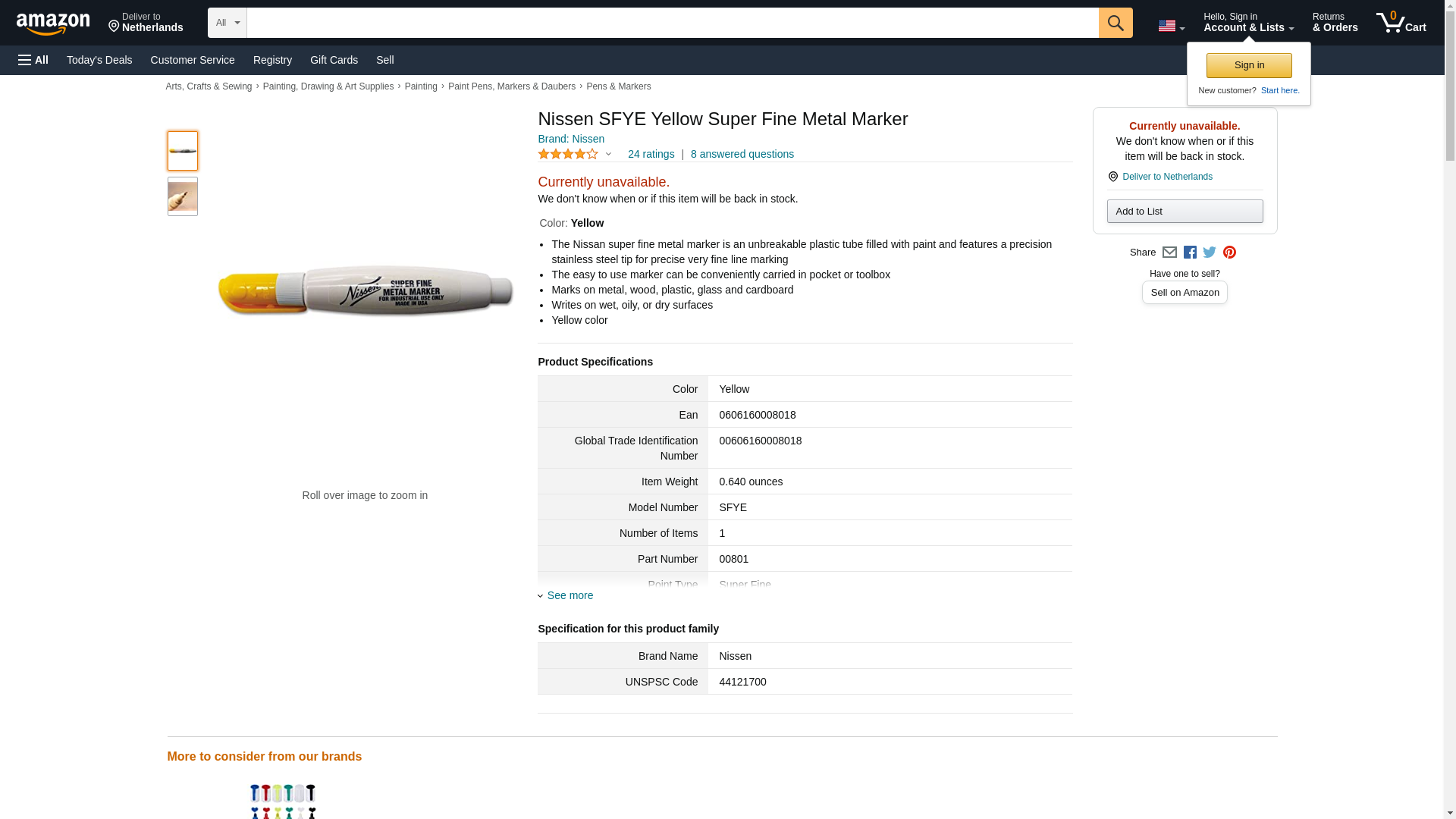
Task: Click the search input field
Action: click(672, 23)
